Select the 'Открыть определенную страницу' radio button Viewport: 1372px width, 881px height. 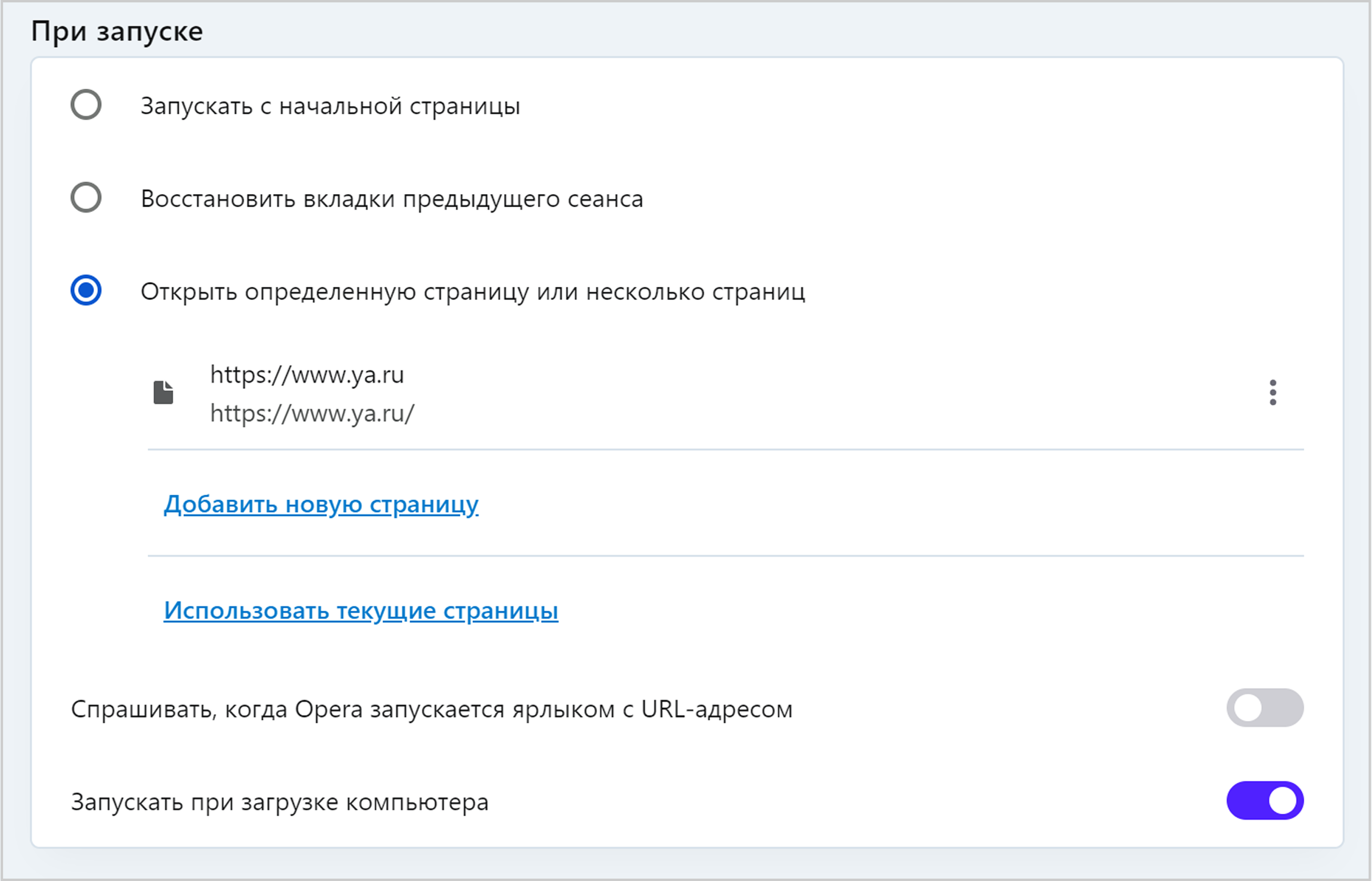click(86, 290)
